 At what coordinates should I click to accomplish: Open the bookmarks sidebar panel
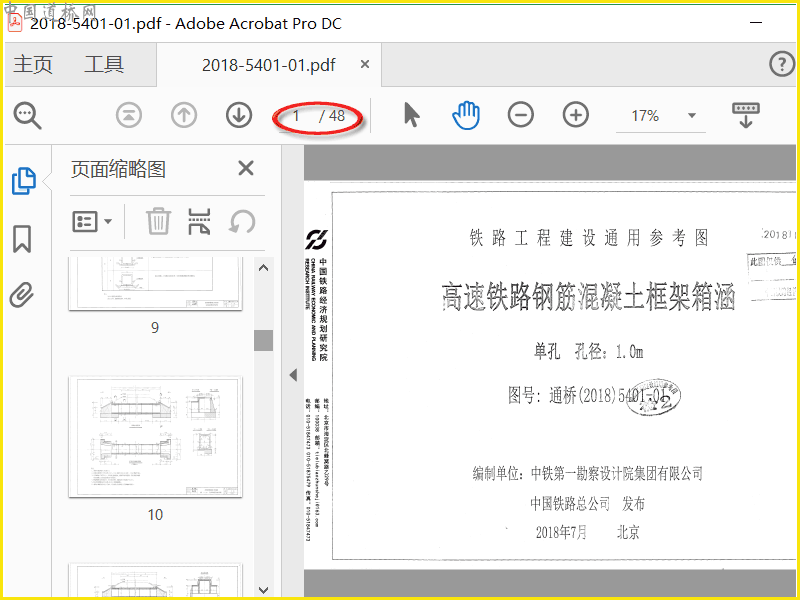tap(22, 239)
